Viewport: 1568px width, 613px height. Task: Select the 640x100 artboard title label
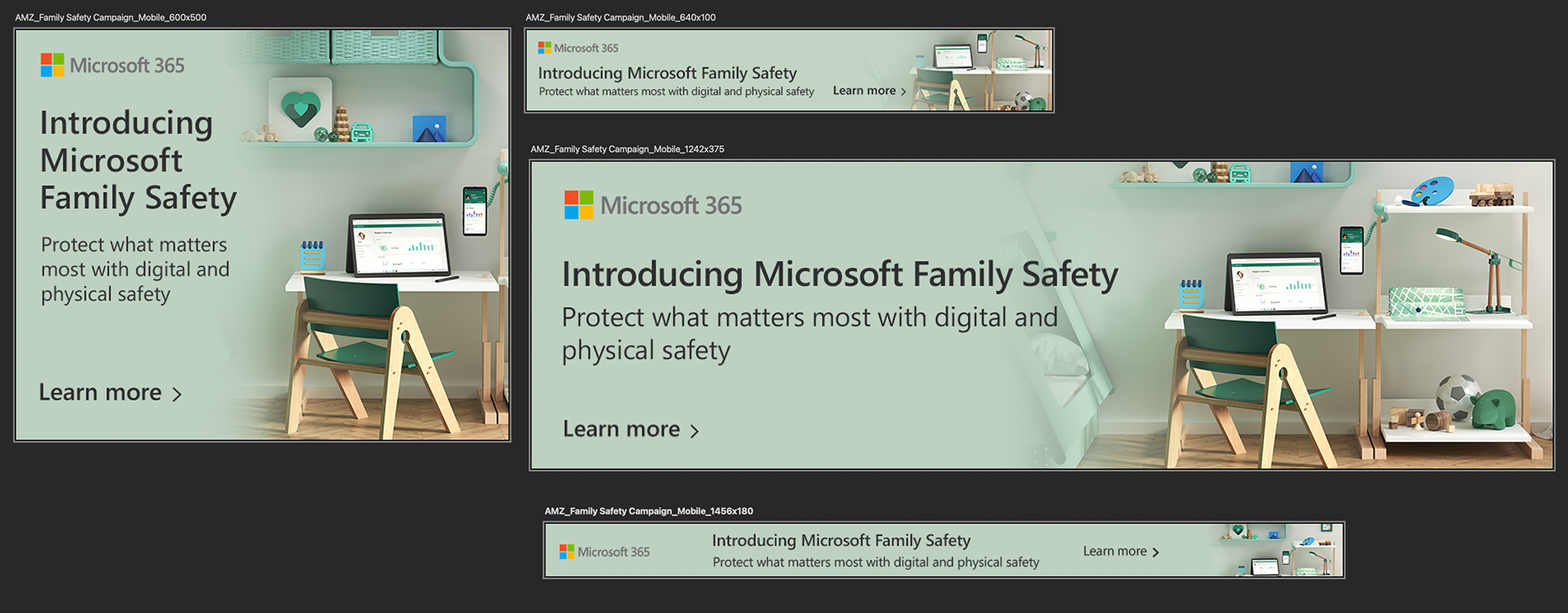[x=621, y=17]
